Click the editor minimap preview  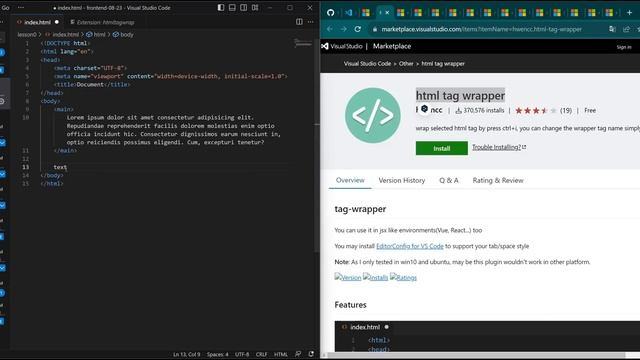click(x=303, y=43)
